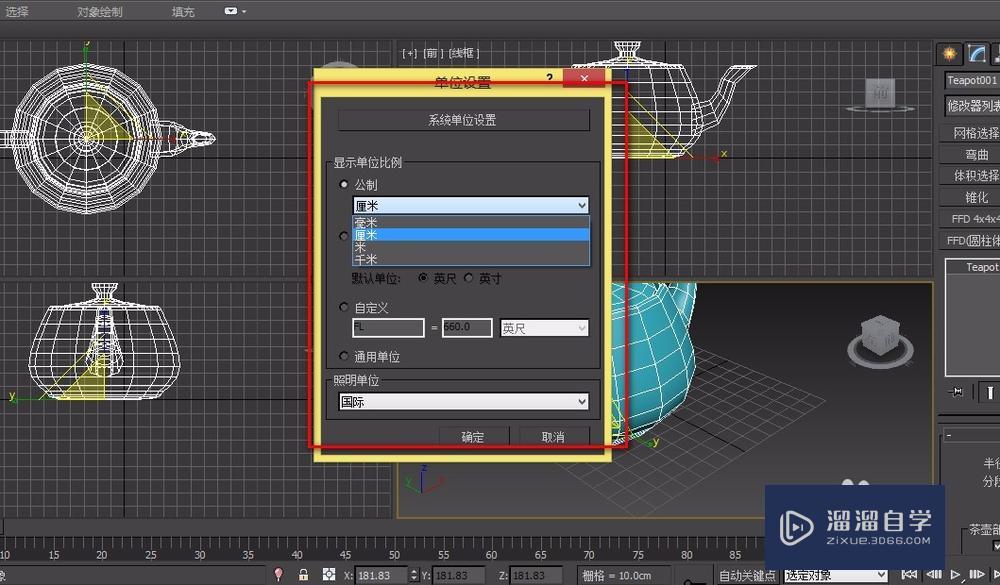This screenshot has height=585, width=1000.
Task: Apply 锥化 taper modifier button
Action: point(971,197)
